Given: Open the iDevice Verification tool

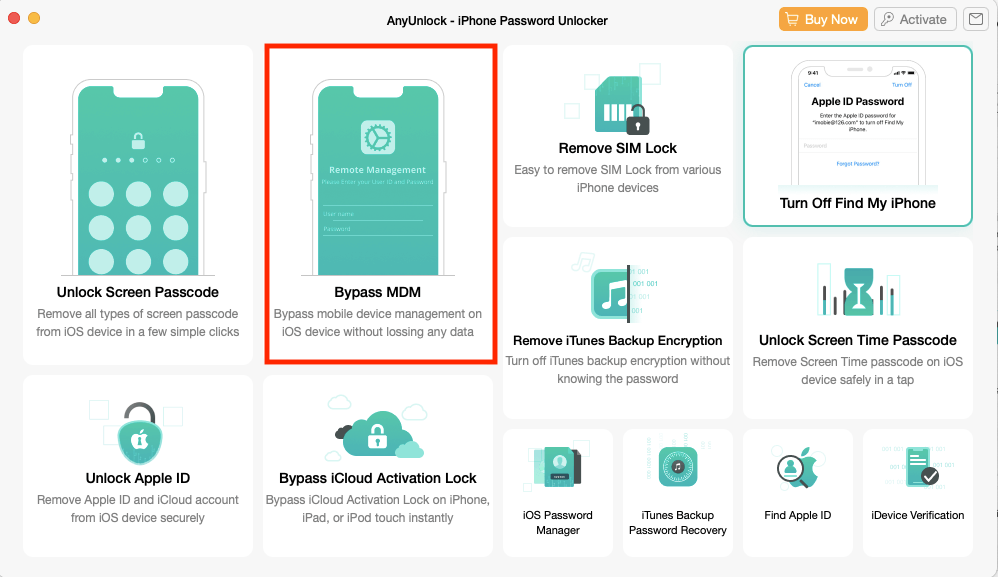Looking at the screenshot, I should pyautogui.click(x=917, y=492).
